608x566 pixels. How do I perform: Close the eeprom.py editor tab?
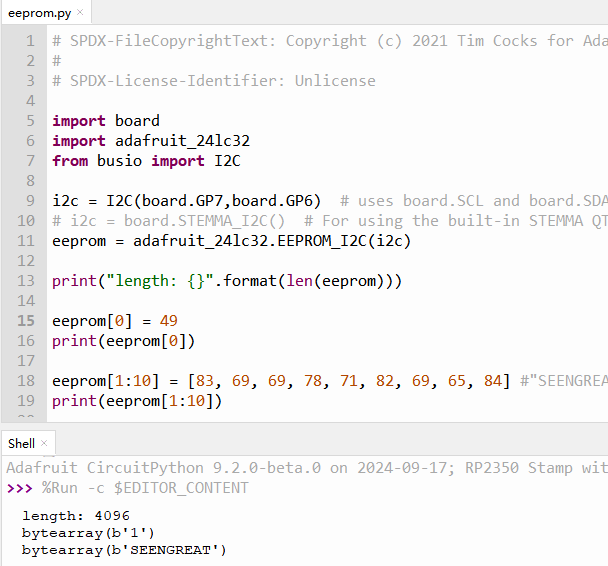[x=80, y=12]
